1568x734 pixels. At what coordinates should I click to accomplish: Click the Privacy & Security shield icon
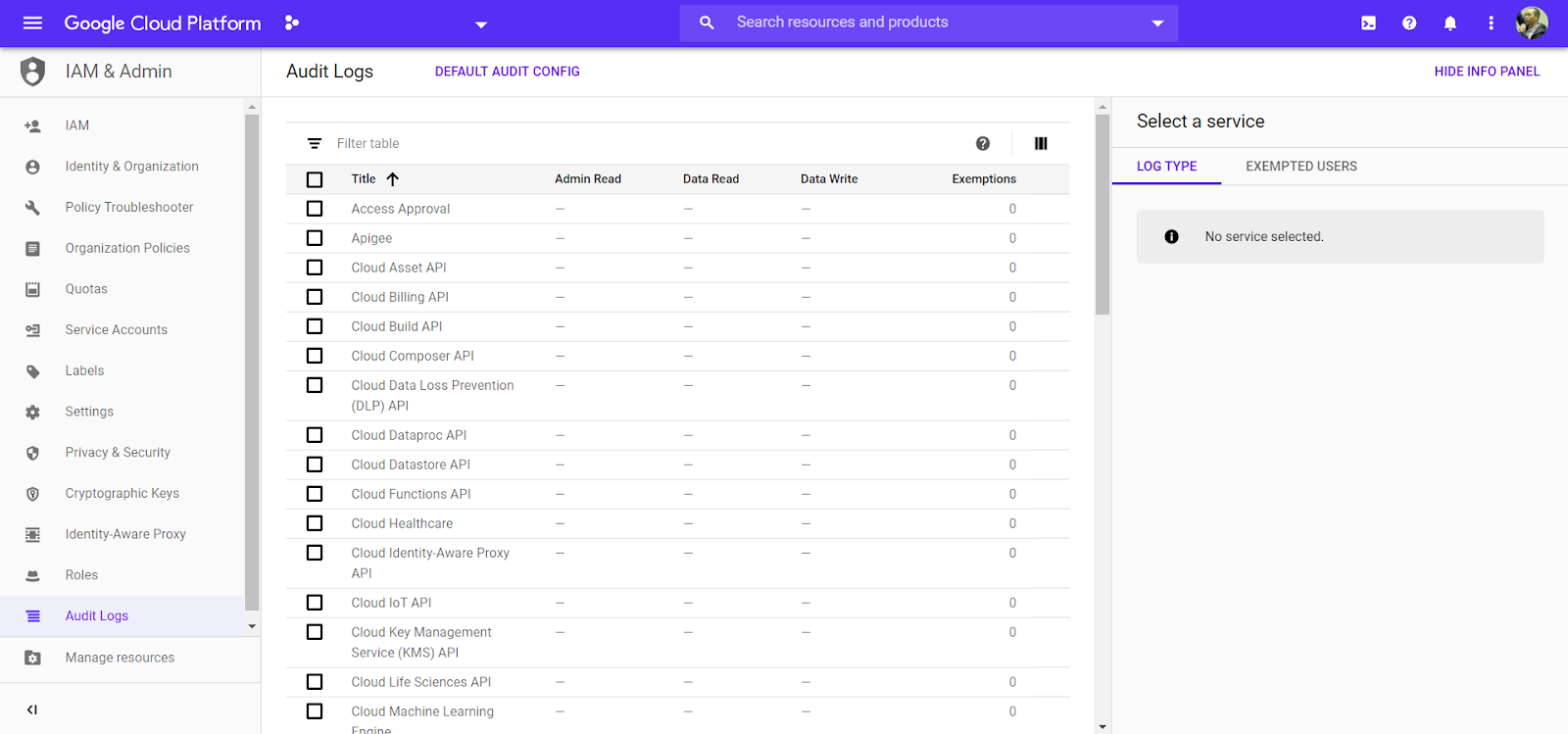click(32, 453)
